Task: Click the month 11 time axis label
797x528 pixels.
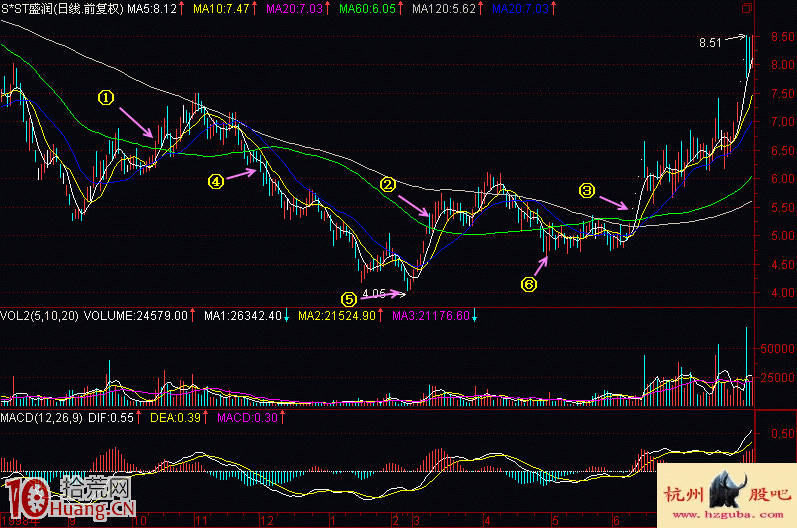Action: click(x=201, y=521)
